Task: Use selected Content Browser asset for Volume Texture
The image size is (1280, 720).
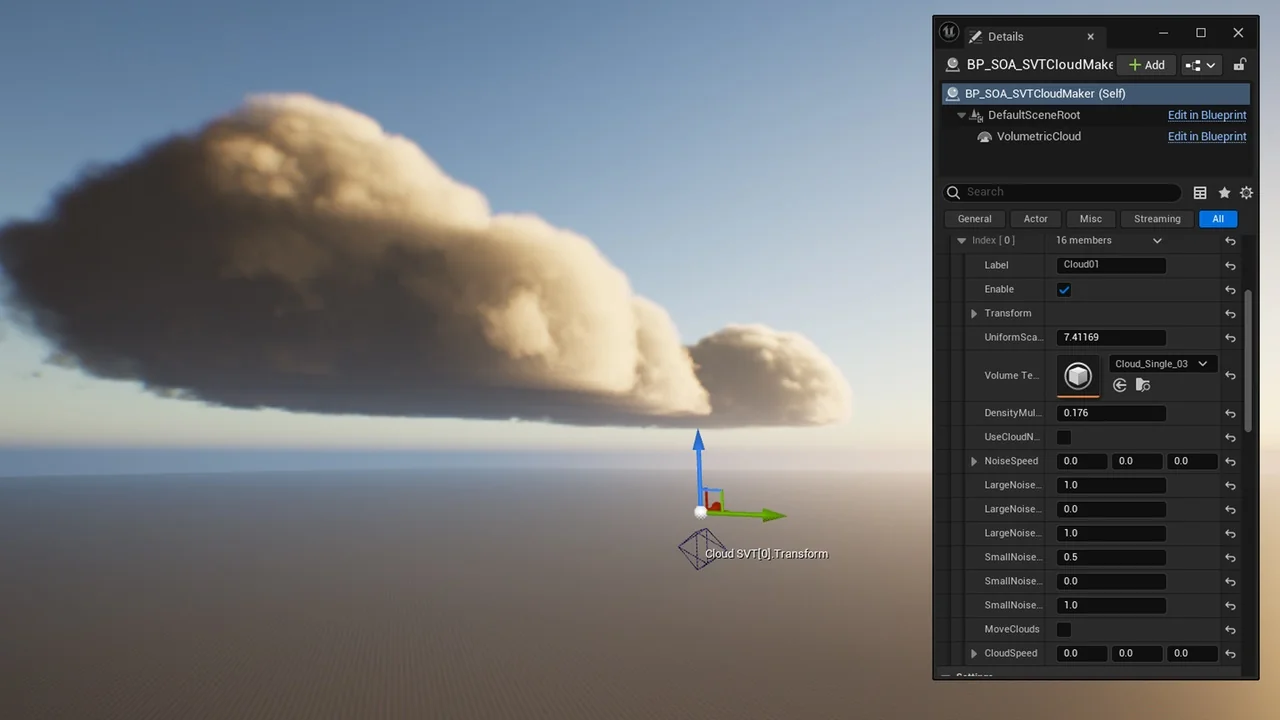Action: coord(1119,385)
